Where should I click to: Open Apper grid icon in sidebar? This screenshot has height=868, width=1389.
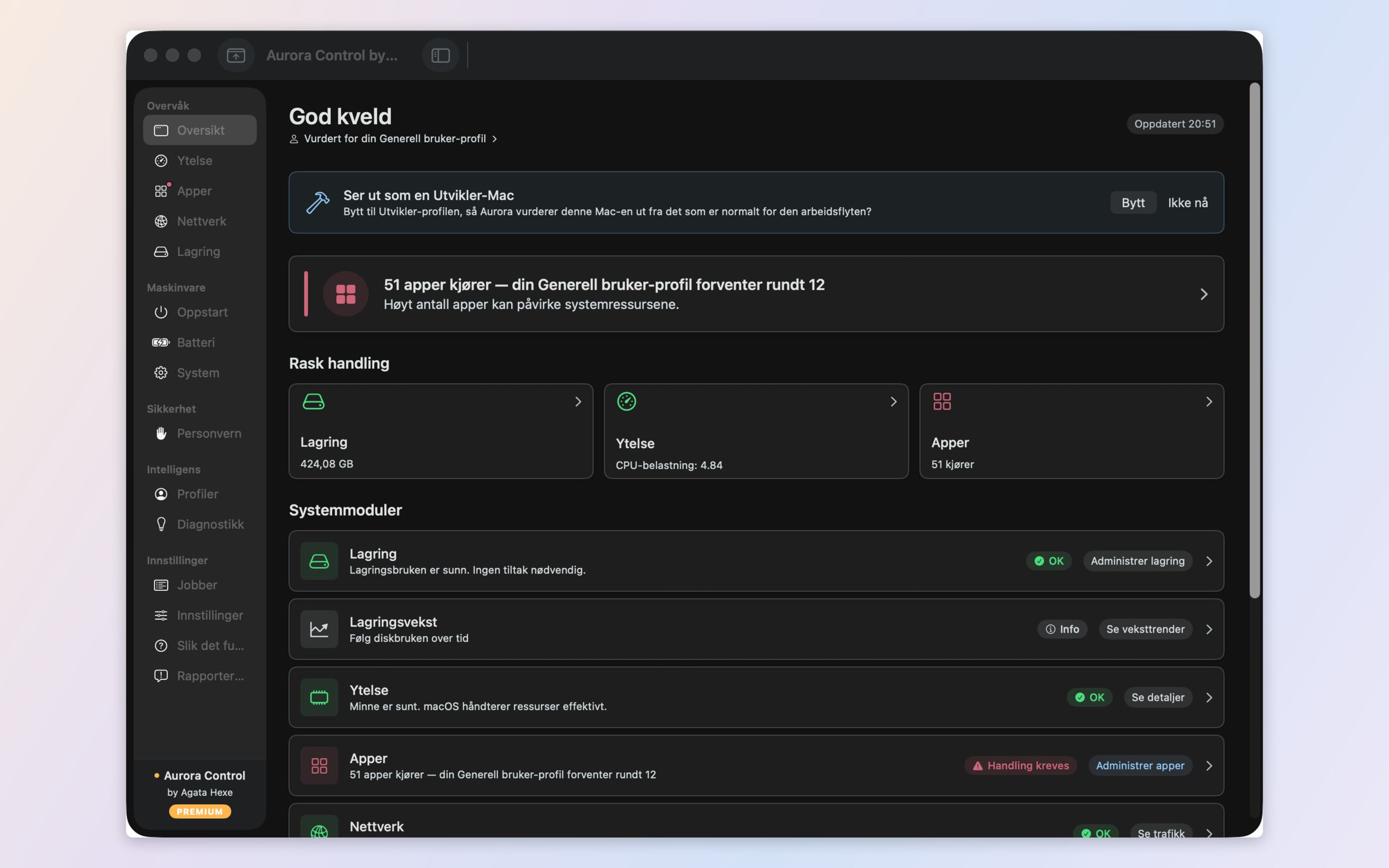tap(161, 191)
